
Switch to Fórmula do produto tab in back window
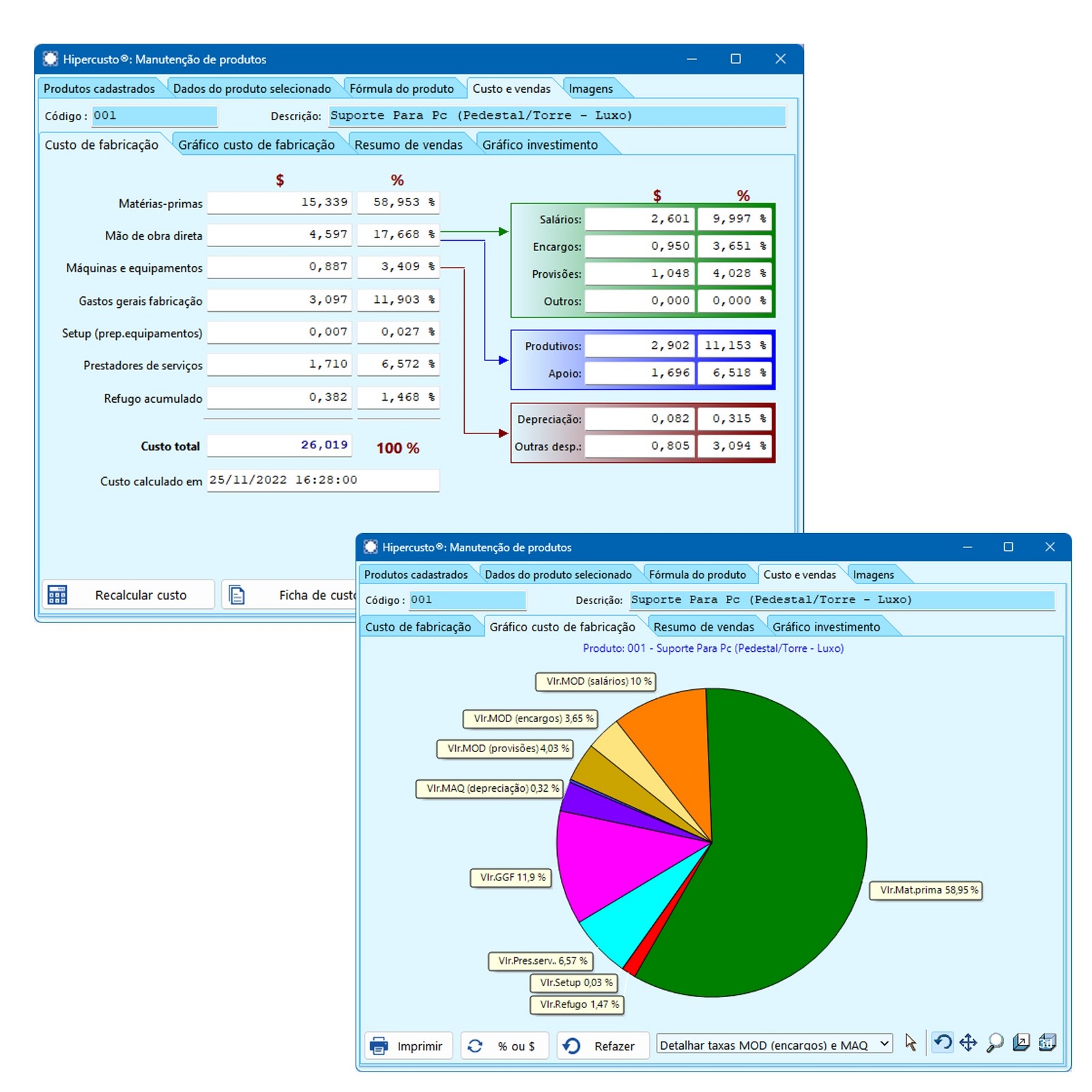[401, 89]
